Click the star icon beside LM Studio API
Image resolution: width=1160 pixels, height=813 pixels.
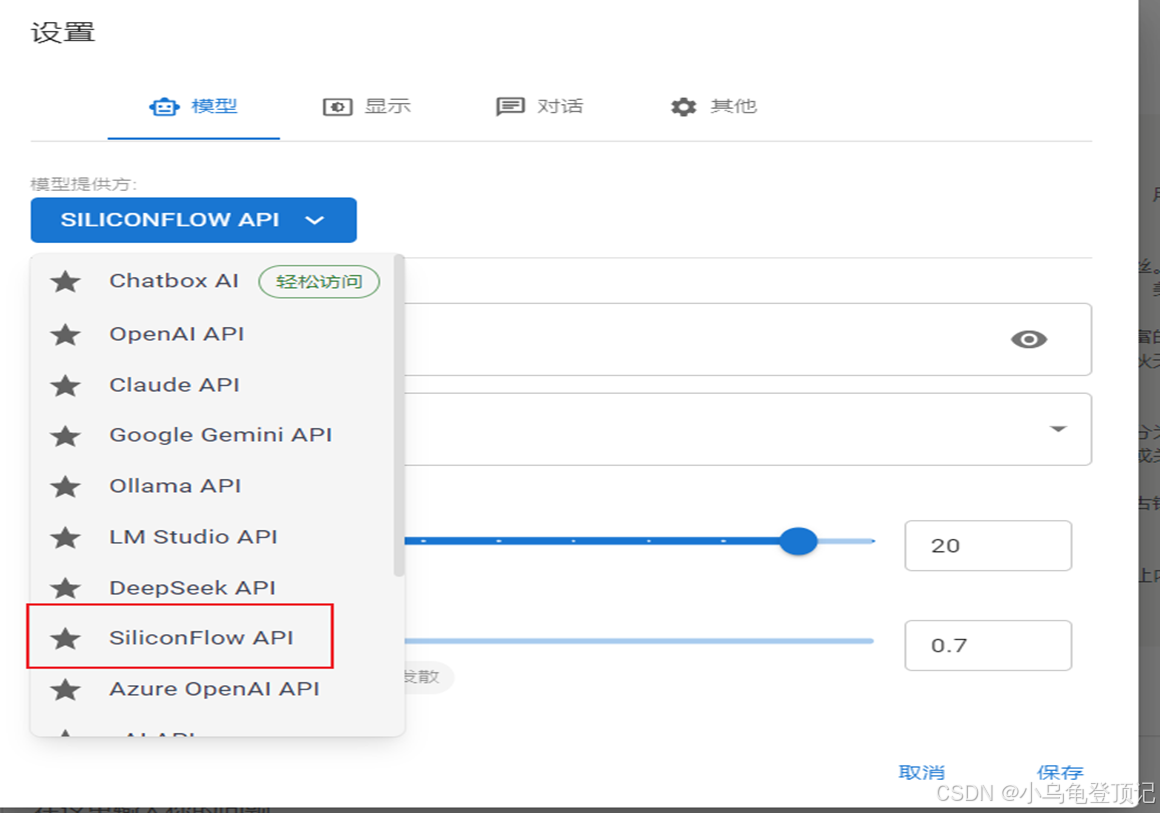pyautogui.click(x=65, y=538)
